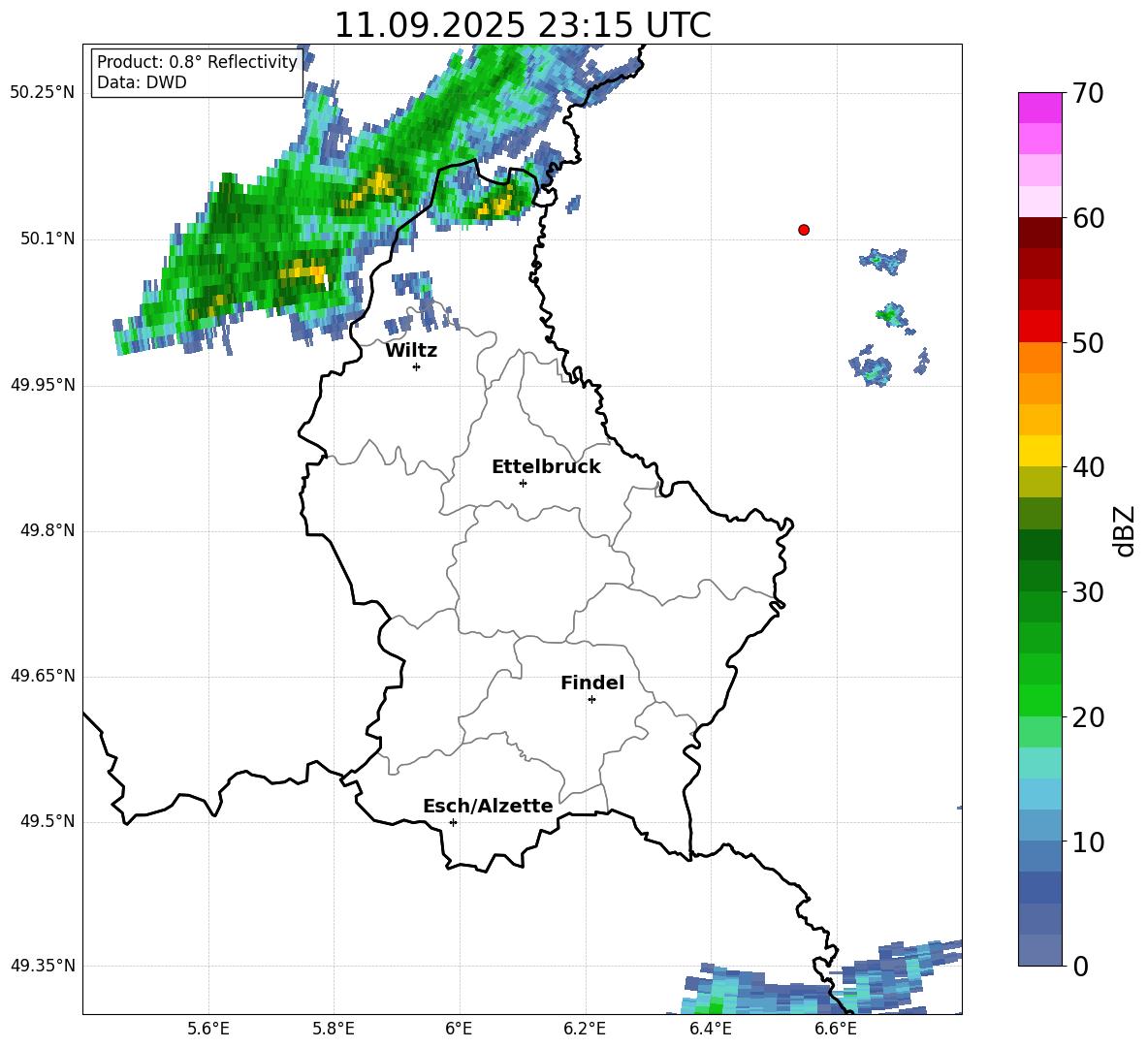
Task: Click the 50.1°N latitude label
Action: click(48, 238)
